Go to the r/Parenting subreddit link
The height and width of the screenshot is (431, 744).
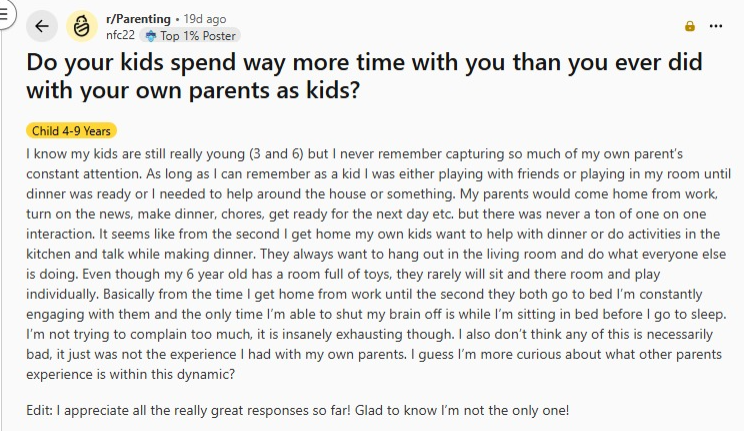[x=136, y=19]
